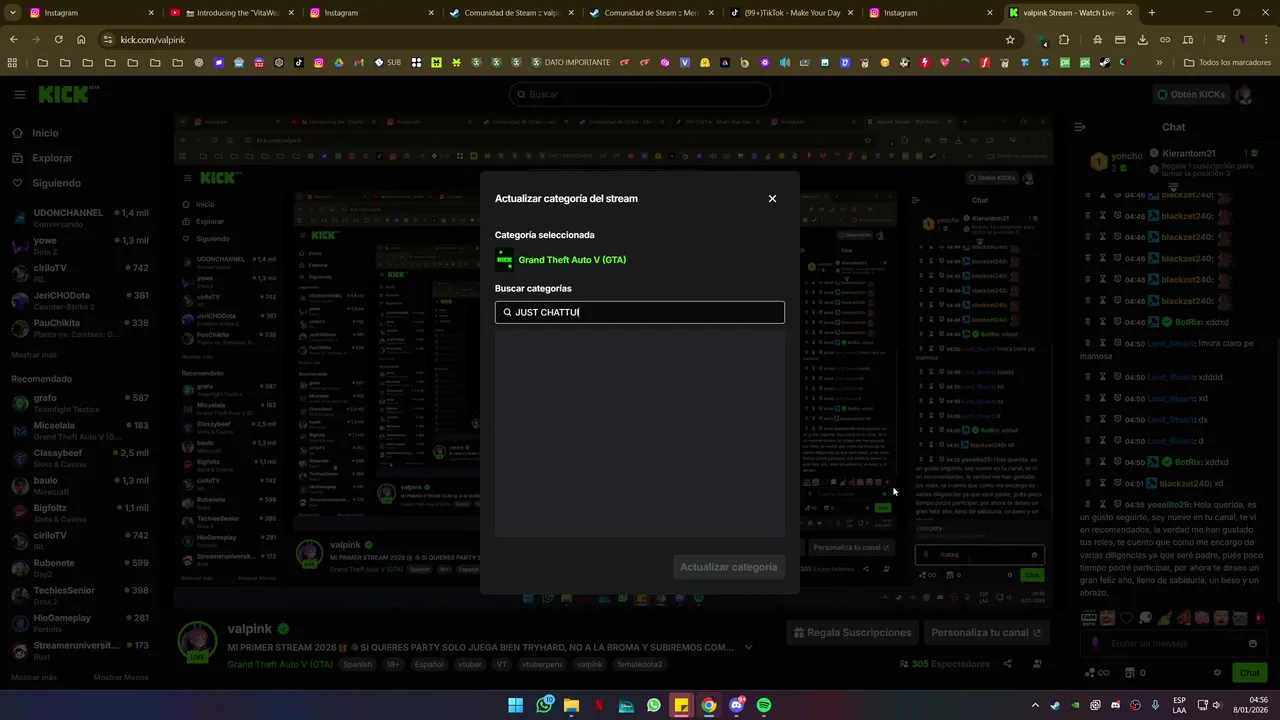Screen dimensions: 1280x720
Task: Click the green Chat send button
Action: [1249, 673]
